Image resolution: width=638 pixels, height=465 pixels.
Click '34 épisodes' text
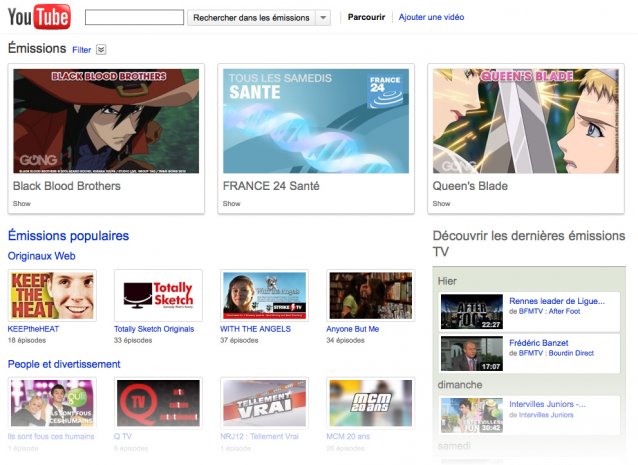pyautogui.click(x=345, y=340)
